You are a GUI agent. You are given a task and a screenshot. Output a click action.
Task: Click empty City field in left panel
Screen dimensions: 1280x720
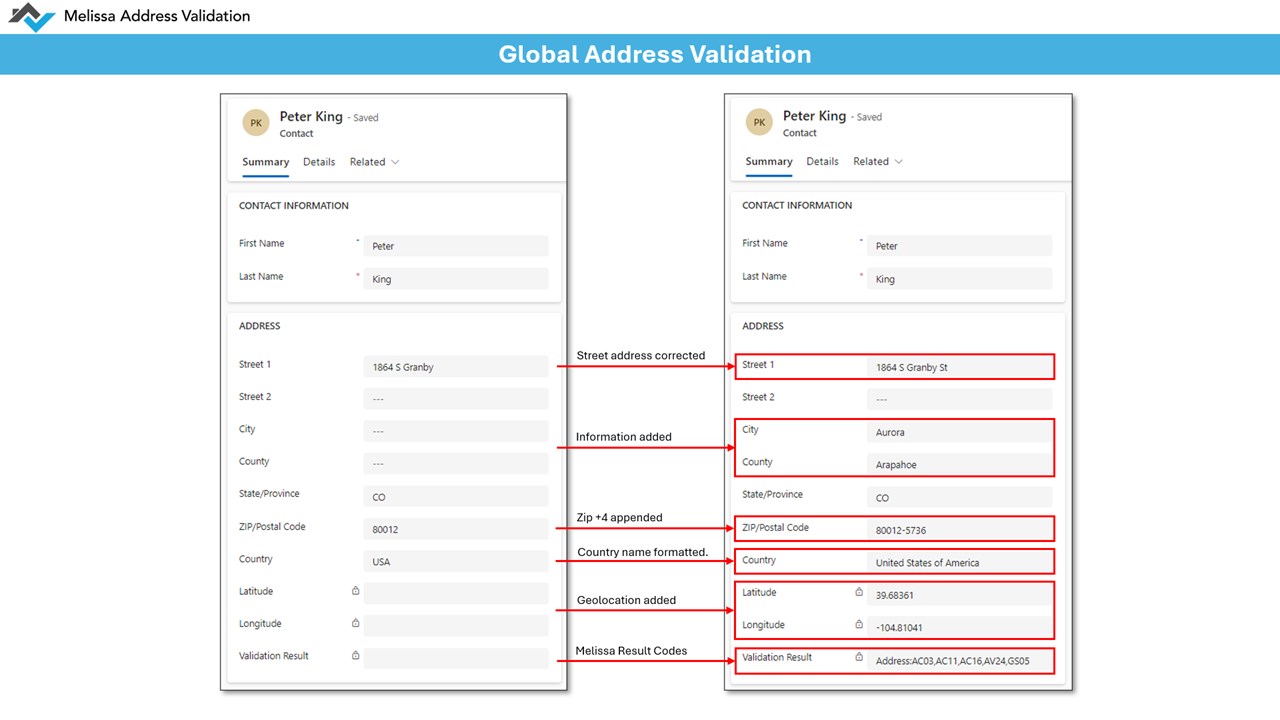pyautogui.click(x=456, y=431)
